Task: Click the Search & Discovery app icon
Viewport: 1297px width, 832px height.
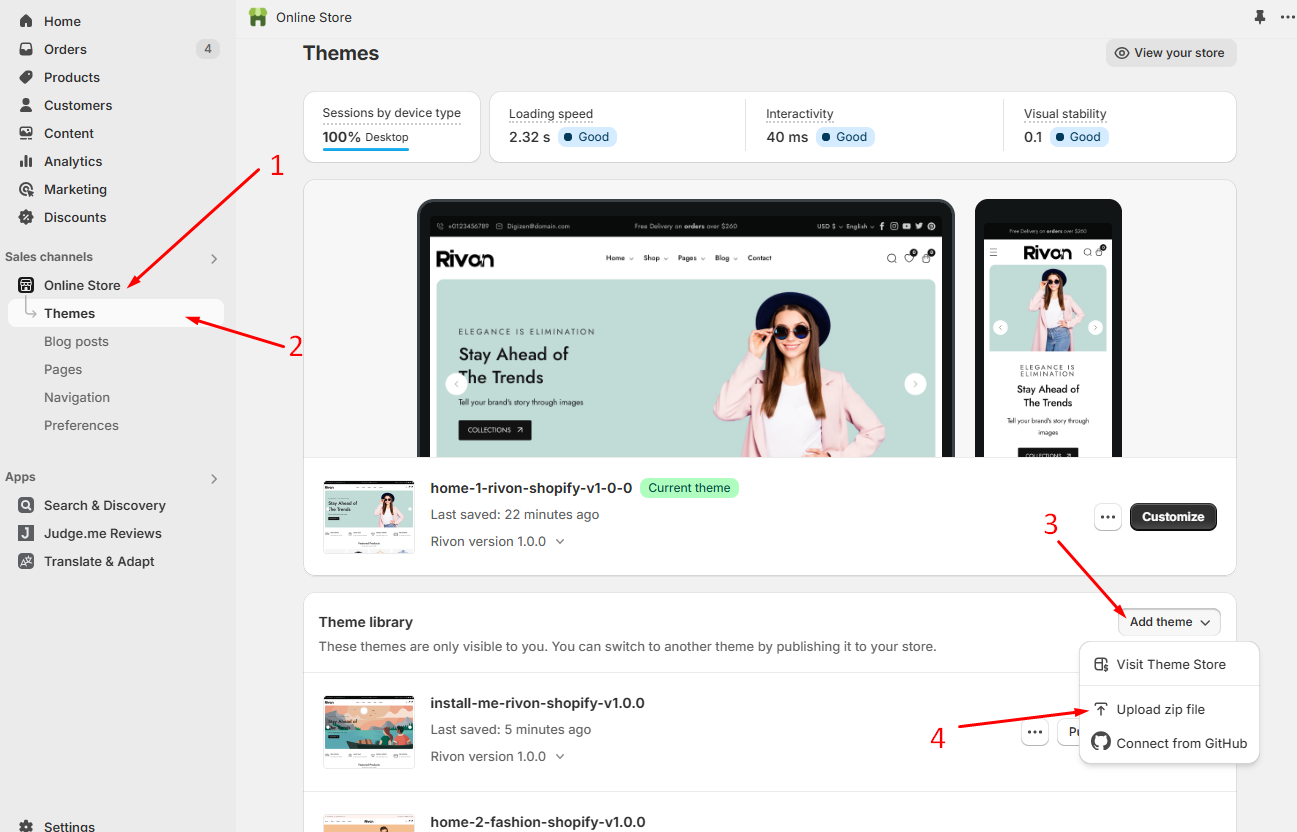Action: (26, 505)
